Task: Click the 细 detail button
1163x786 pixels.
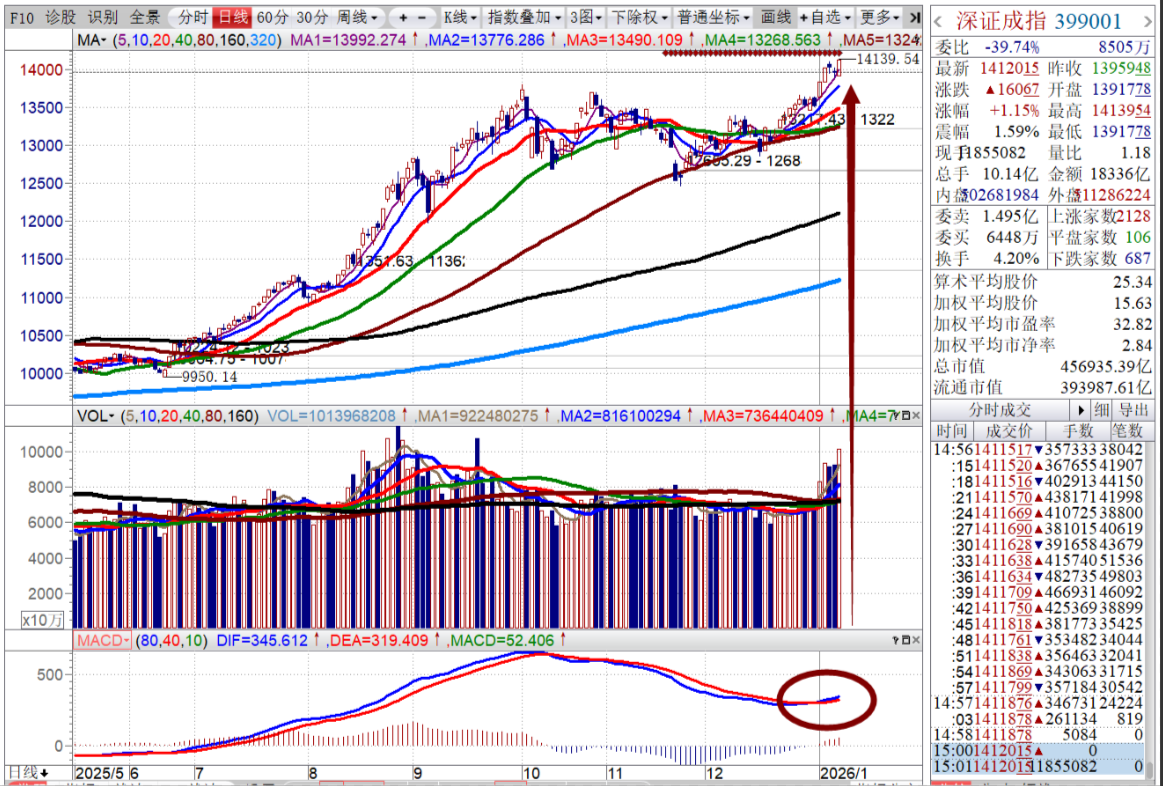Action: 1100,410
